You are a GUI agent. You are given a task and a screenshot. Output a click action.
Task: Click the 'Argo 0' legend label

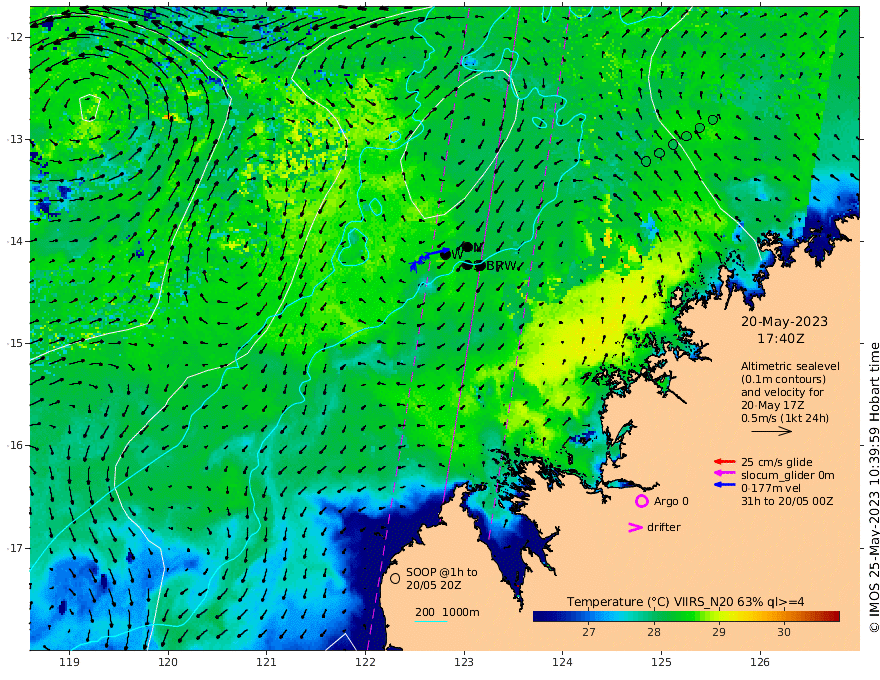point(671,501)
